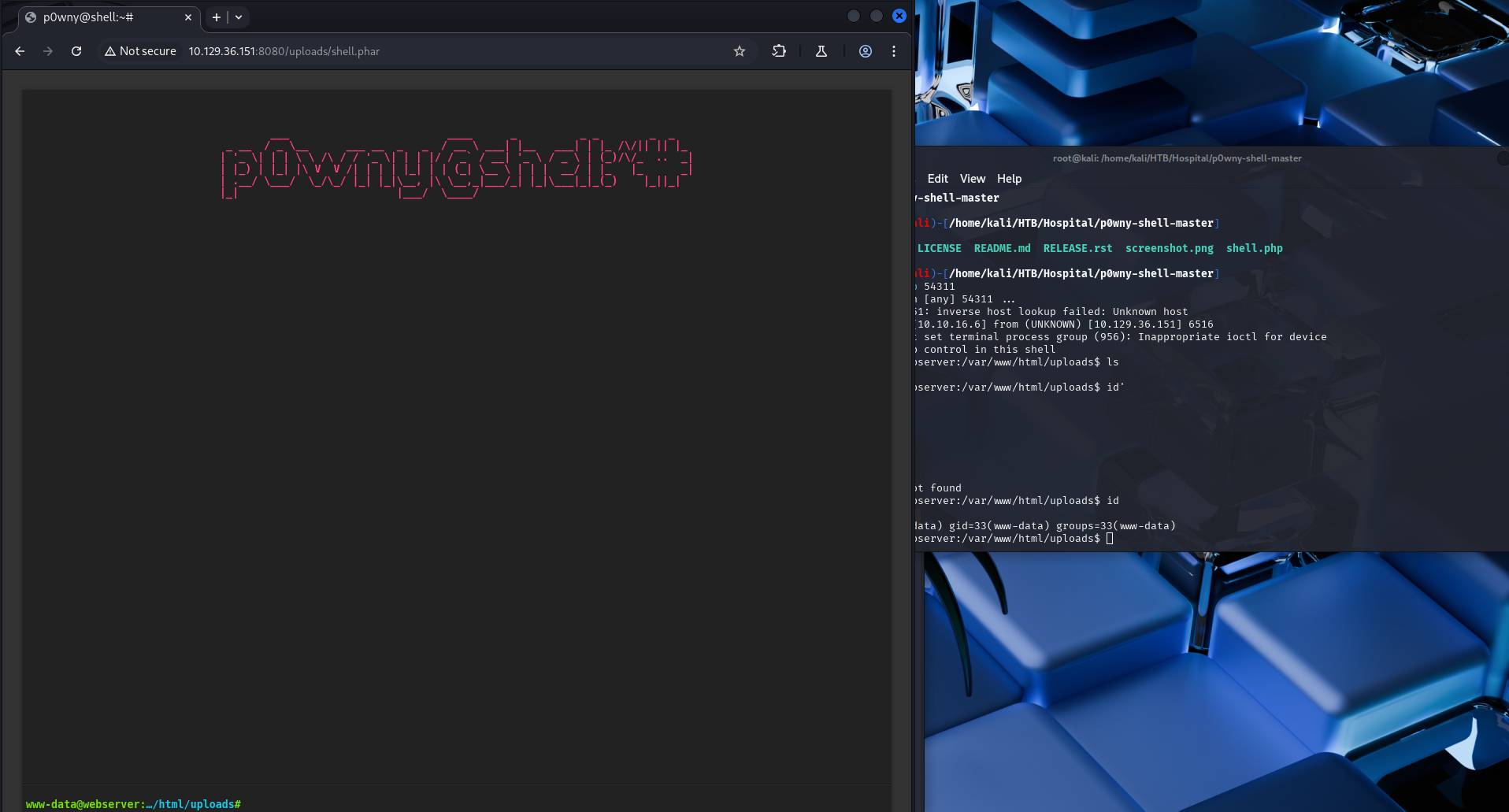Open the terminal Help menu
The width and height of the screenshot is (1509, 812).
1009,179
